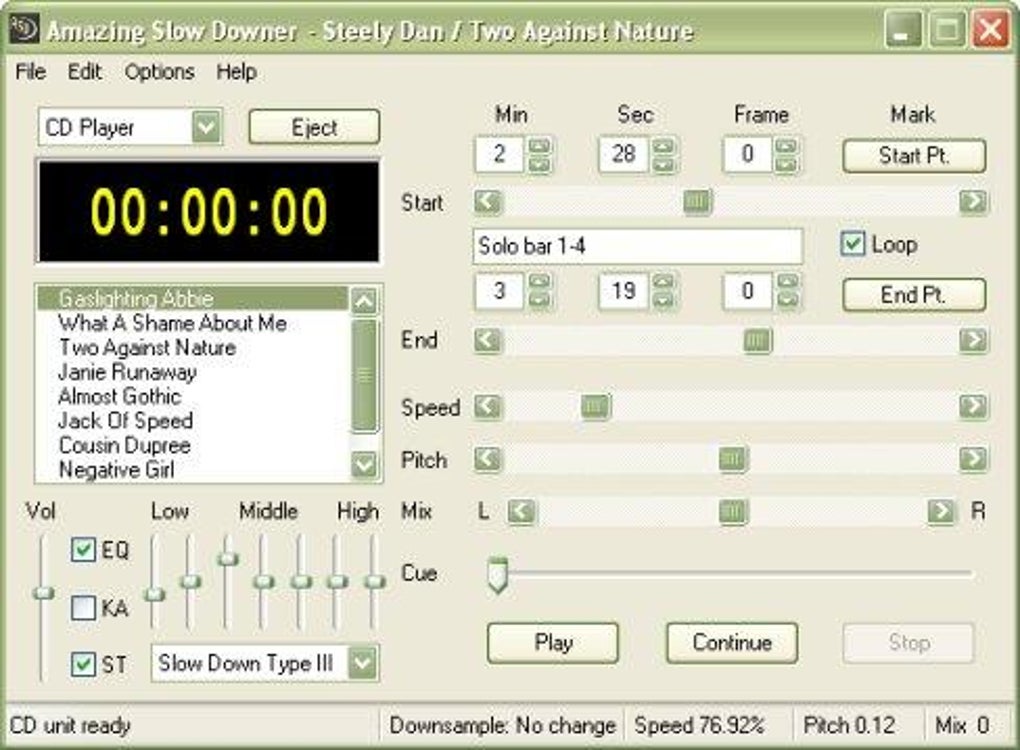This screenshot has height=750, width=1020.
Task: Shift Mix toward right channel arrow
Action: click(941, 511)
